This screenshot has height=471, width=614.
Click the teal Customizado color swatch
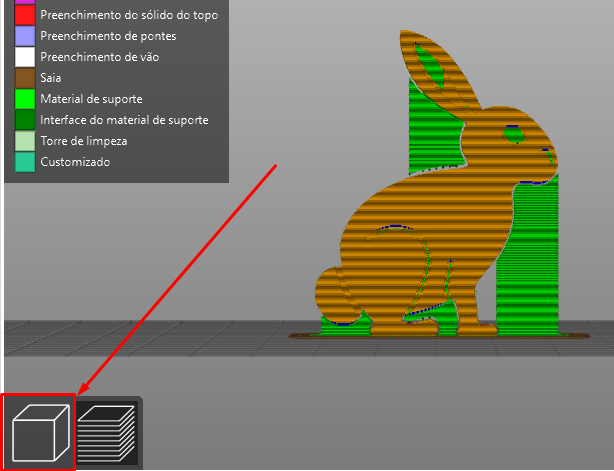coord(25,162)
